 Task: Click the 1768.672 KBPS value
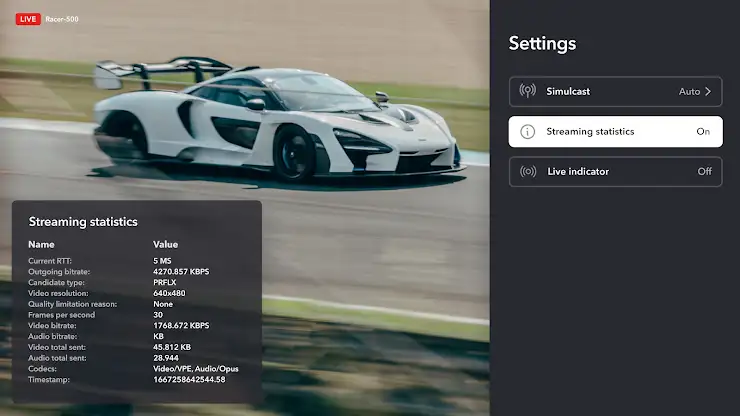point(181,325)
